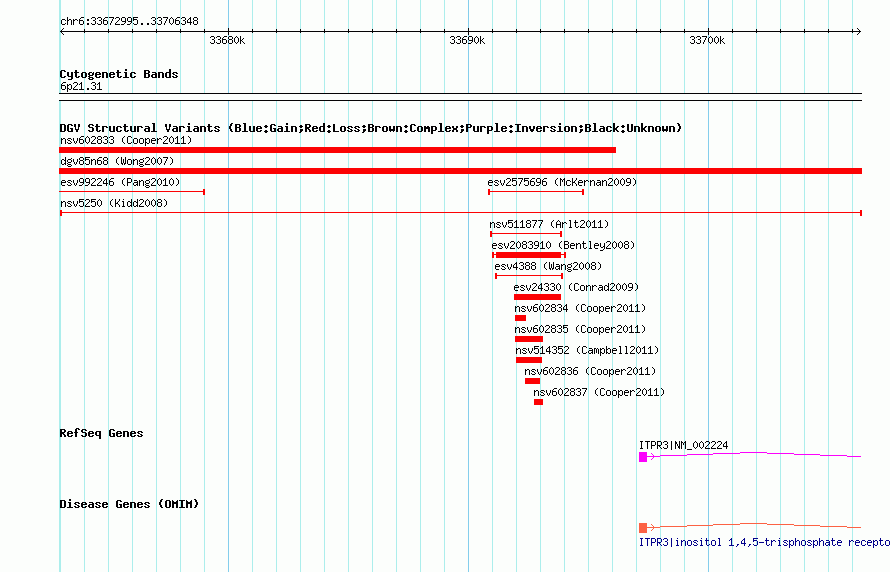The height and width of the screenshot is (572, 890).
Task: Open nsv511877 (Arlt2011) variant label
Action: click(549, 224)
